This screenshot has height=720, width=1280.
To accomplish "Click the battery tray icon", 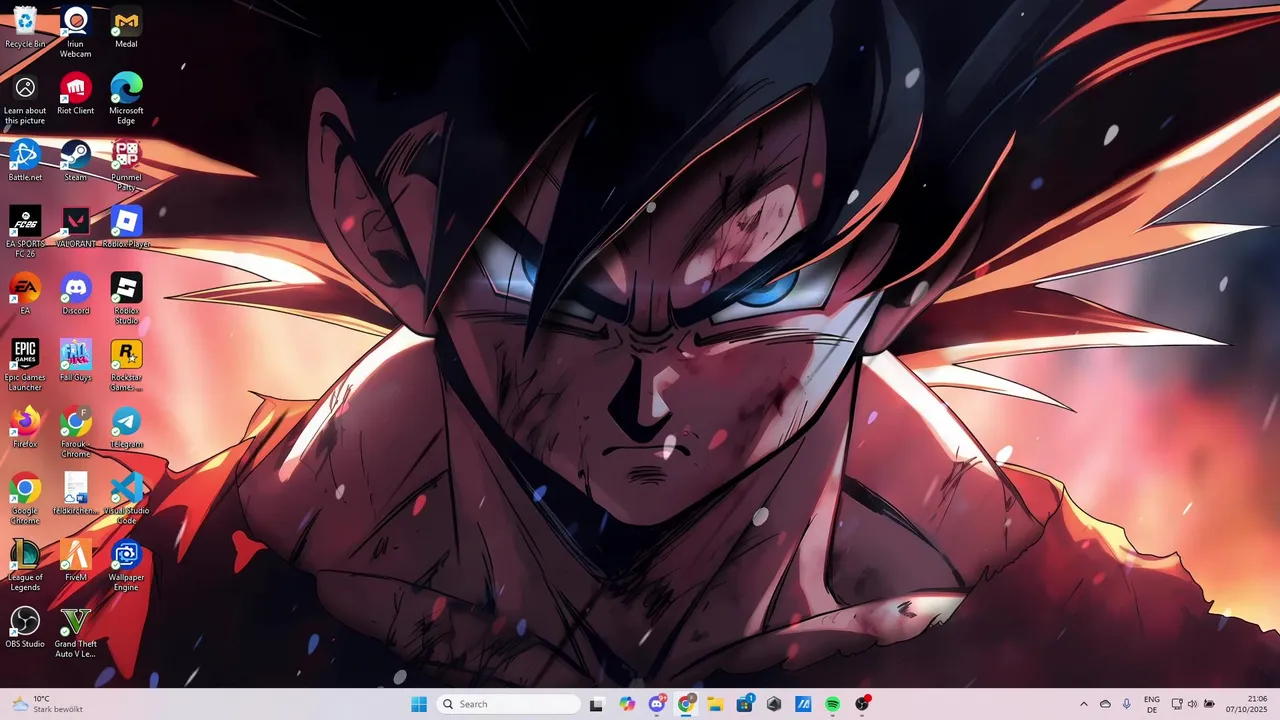I will pos(1209,704).
